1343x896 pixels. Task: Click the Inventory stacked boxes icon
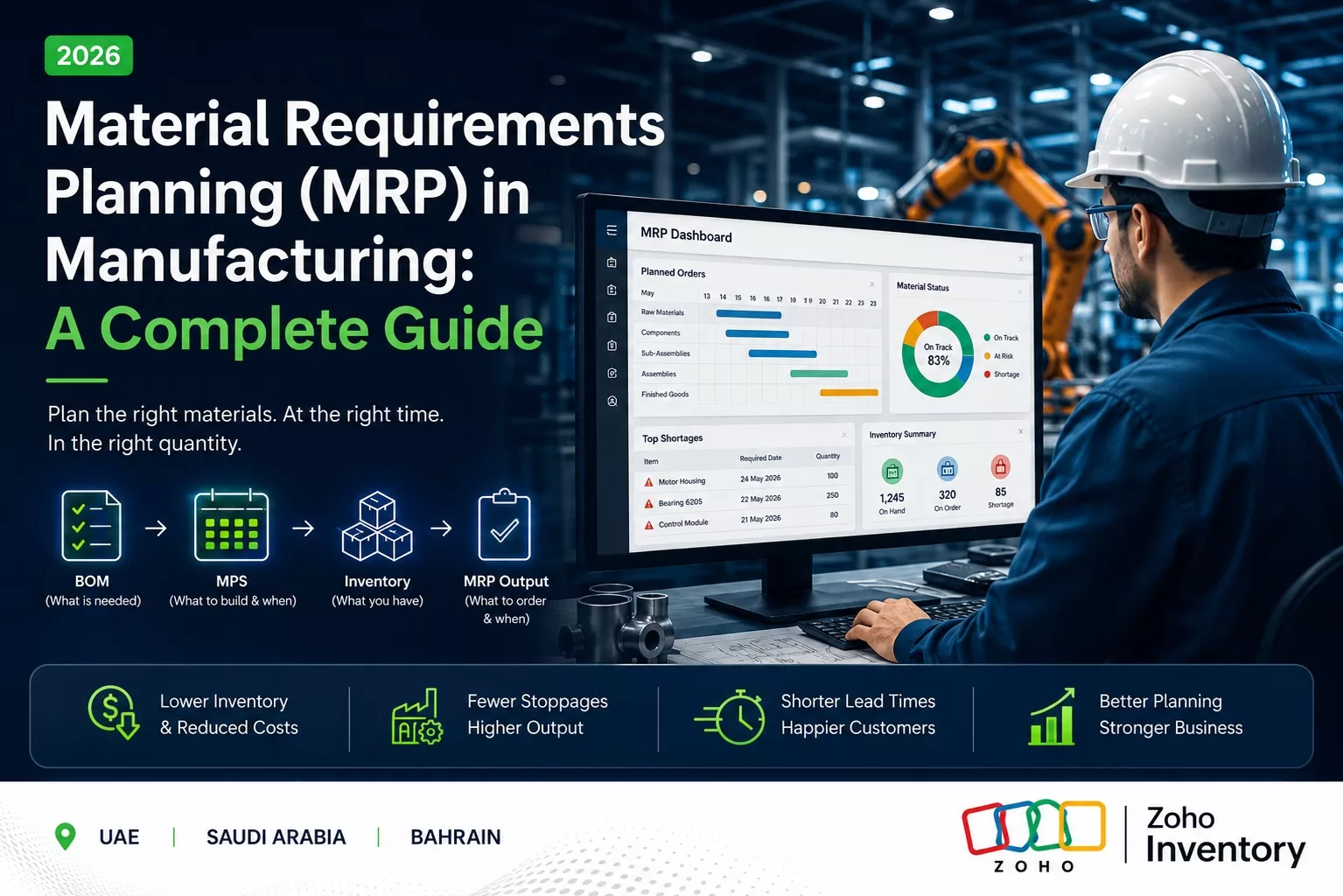tap(377, 526)
